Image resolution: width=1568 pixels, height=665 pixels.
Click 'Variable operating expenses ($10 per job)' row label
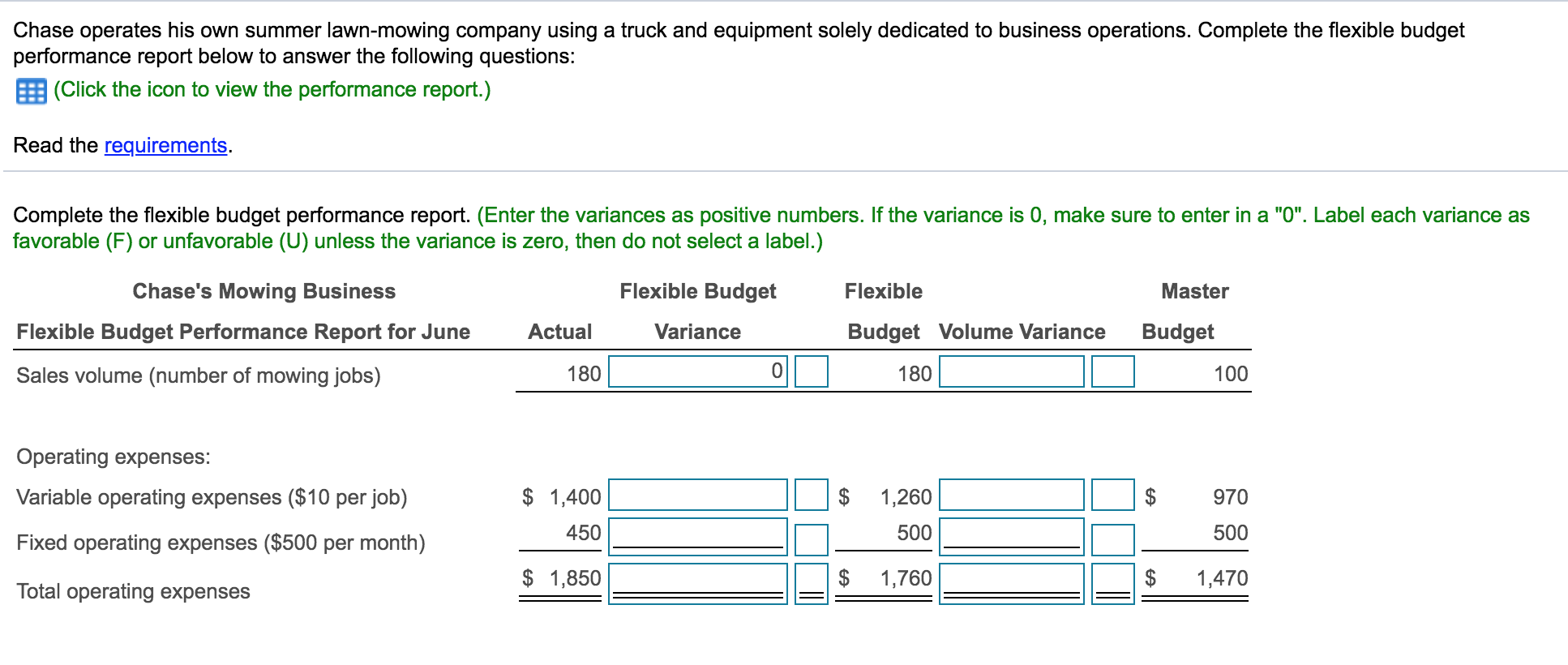tap(212, 497)
